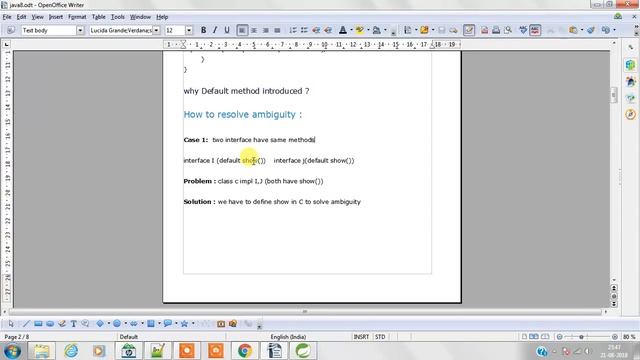Select the Text drawing tool
The height and width of the screenshot is (360, 640).
pyautogui.click(x=73, y=324)
